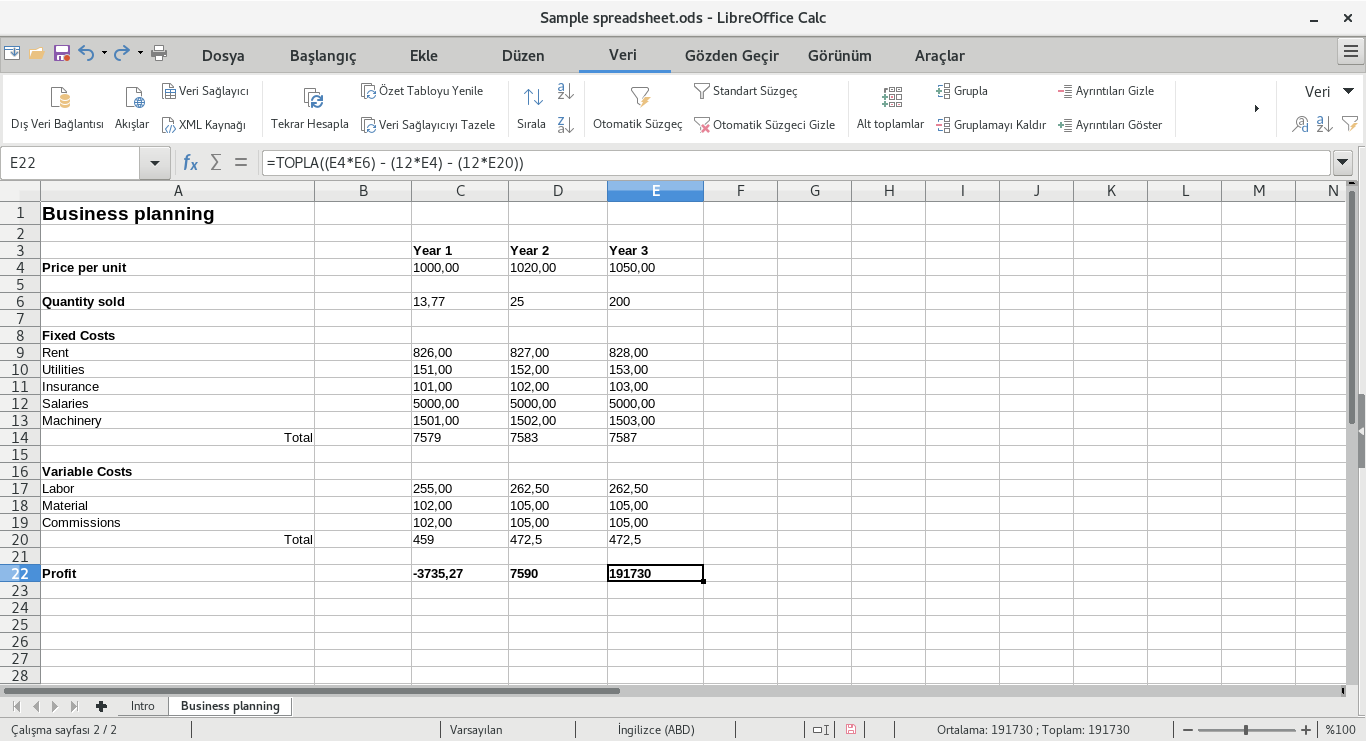Viewport: 1366px width, 741px height.
Task: Click the Sum sigma icon
Action: 215,163
